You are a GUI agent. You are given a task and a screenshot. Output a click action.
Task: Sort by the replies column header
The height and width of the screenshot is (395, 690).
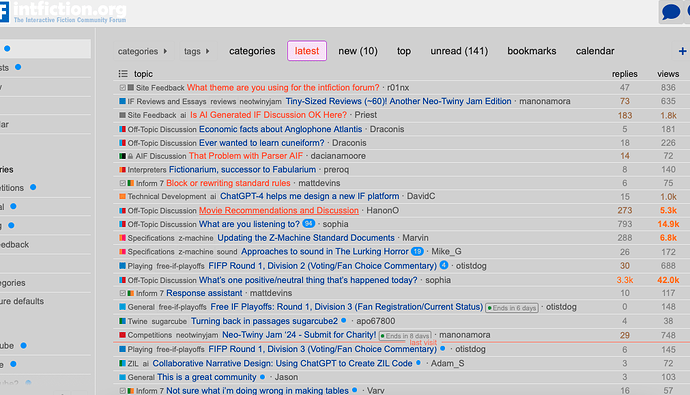624,74
